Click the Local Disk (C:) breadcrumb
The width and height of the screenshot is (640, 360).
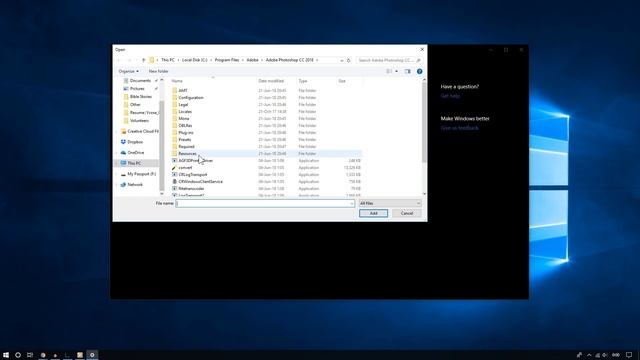point(195,60)
